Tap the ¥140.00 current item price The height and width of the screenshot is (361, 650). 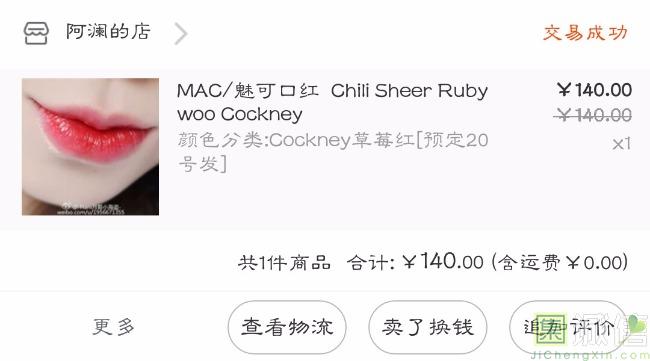tap(594, 90)
